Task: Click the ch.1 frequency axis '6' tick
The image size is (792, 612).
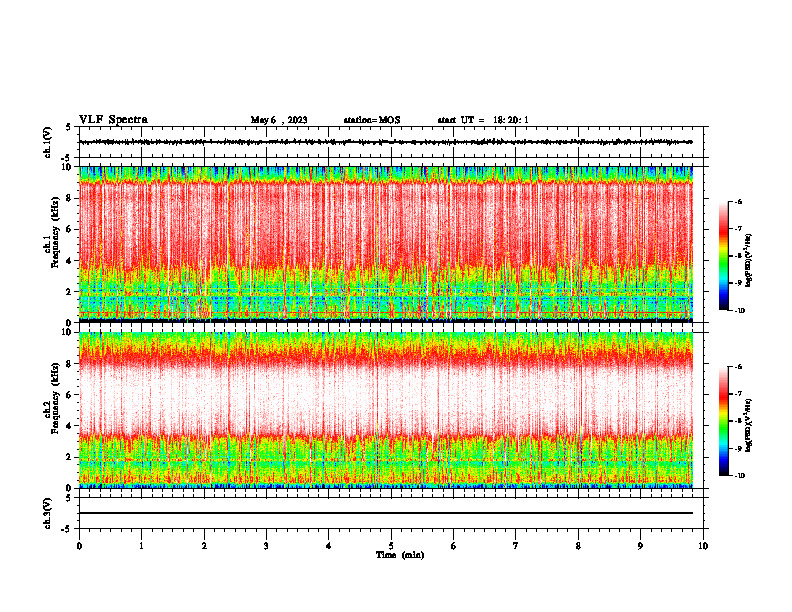Action: [69, 229]
